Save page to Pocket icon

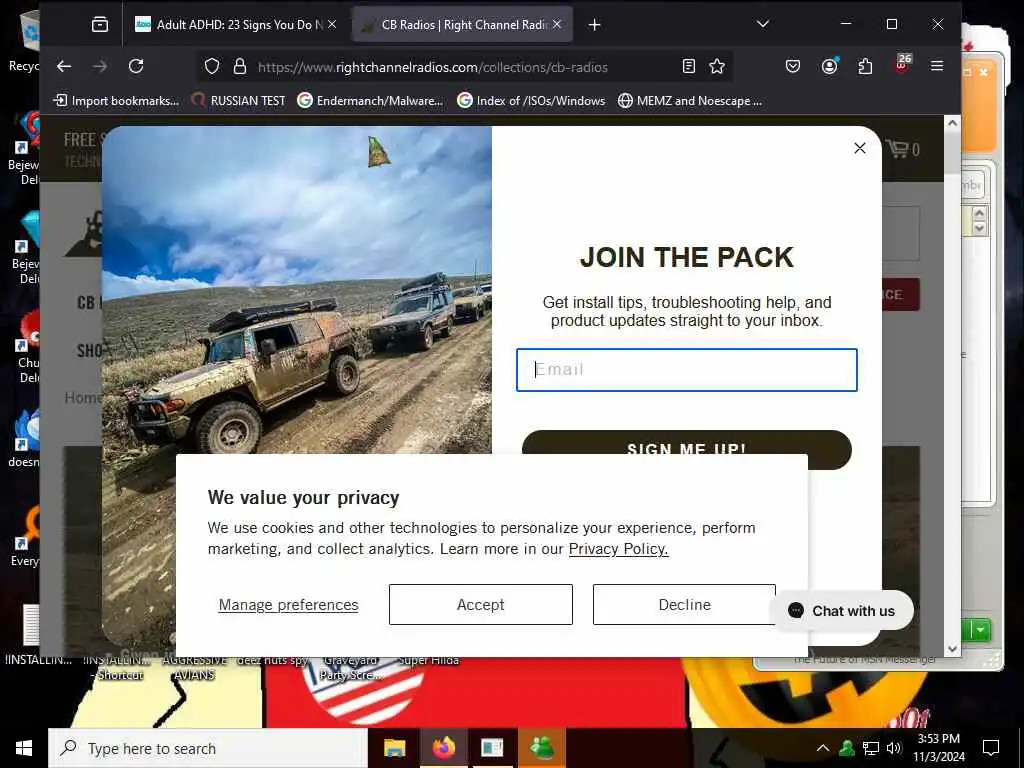[793, 66]
